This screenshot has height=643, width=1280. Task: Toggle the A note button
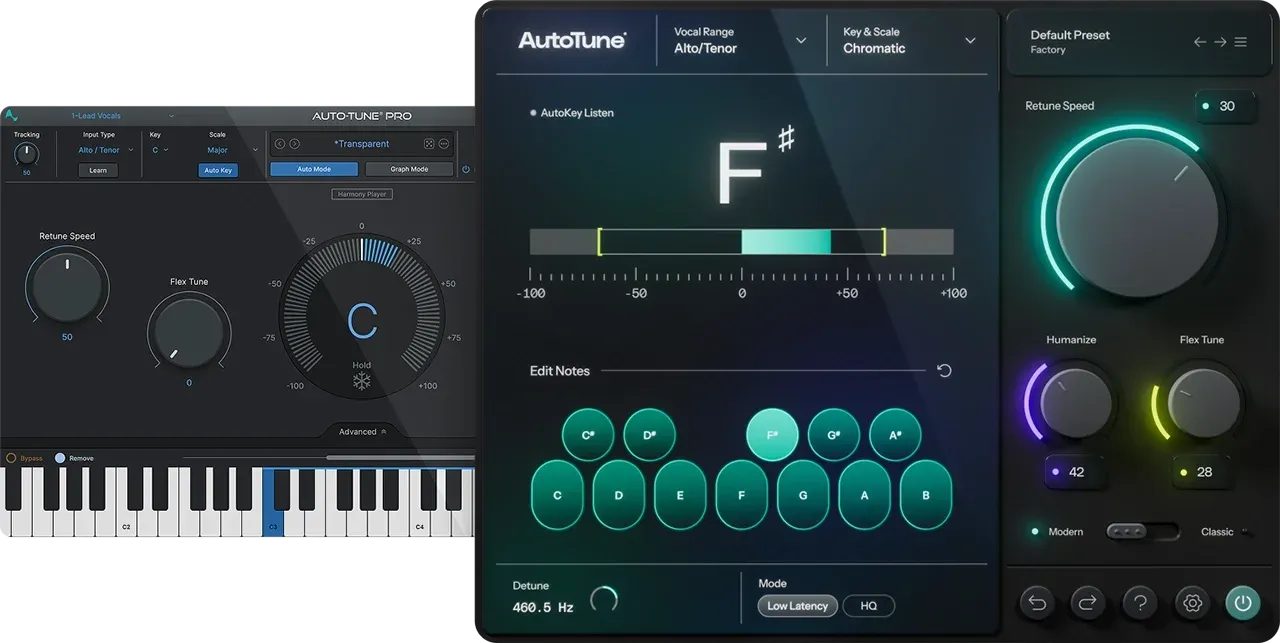coord(865,495)
